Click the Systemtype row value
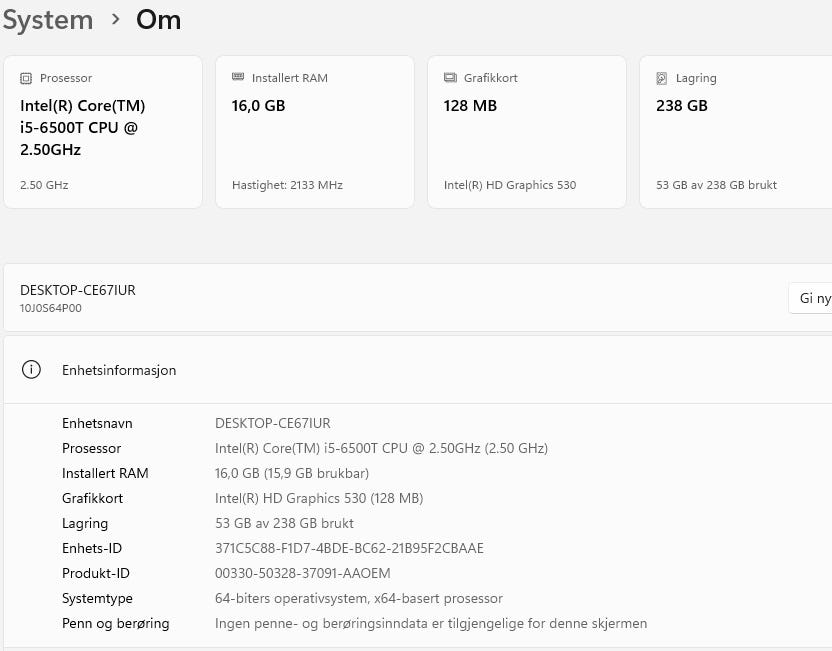The image size is (832, 651). point(359,598)
